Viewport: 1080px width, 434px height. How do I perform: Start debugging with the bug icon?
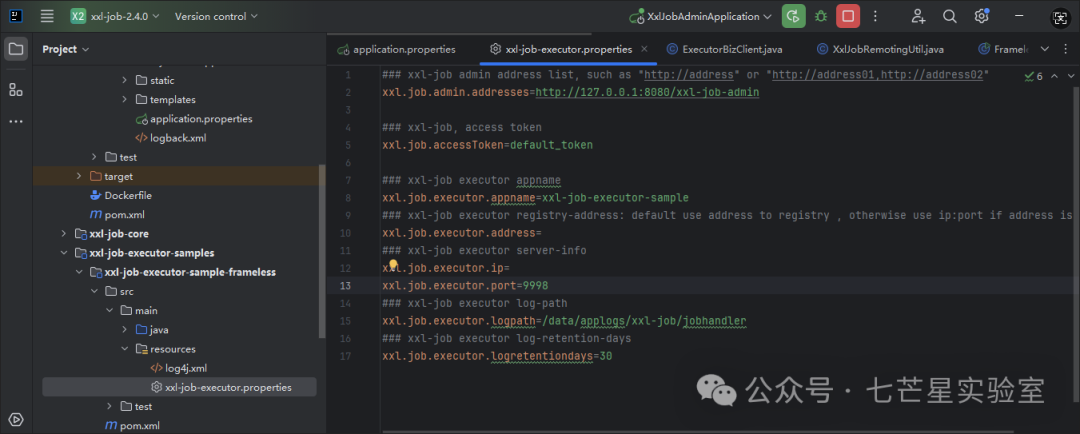pos(821,16)
